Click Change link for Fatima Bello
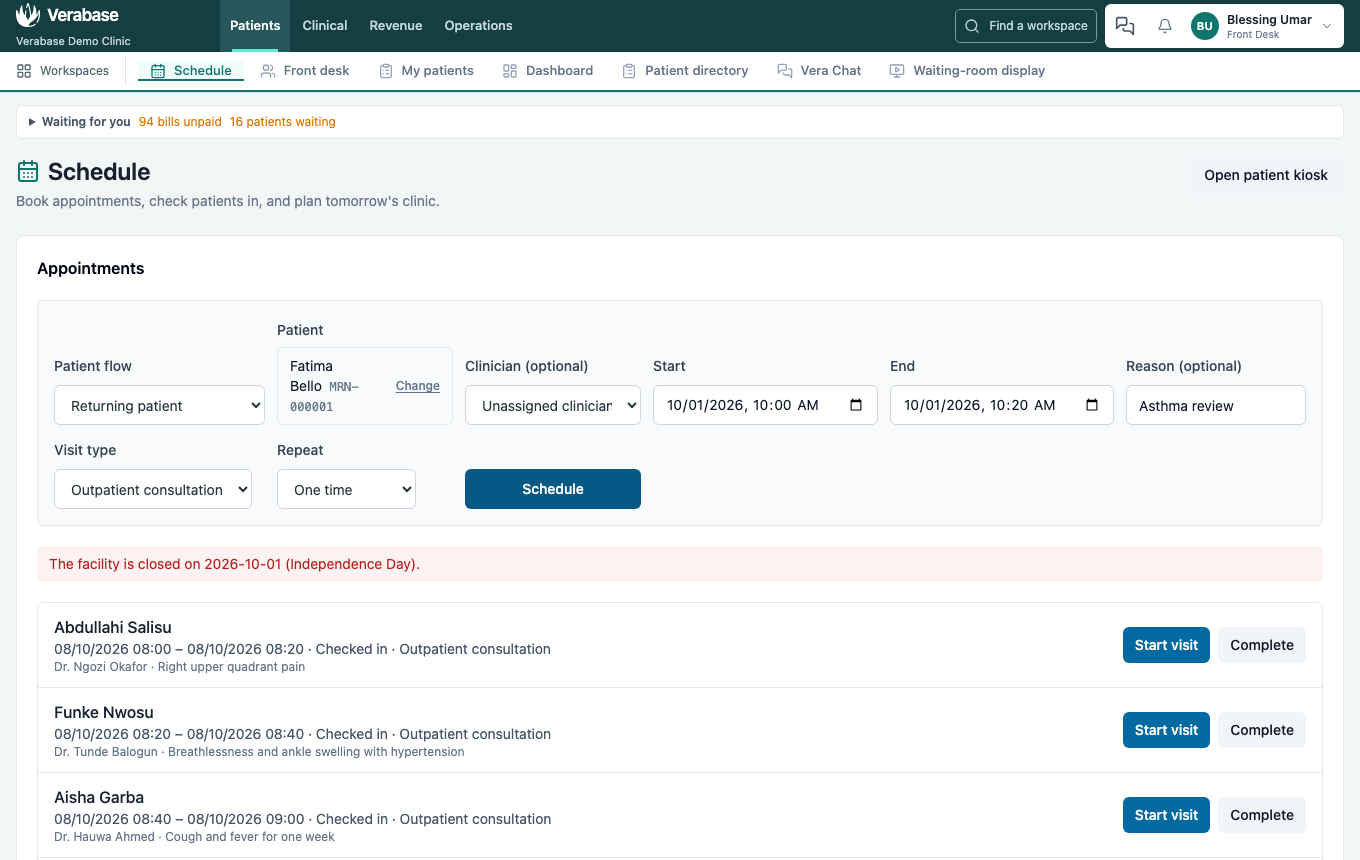This screenshot has width=1360, height=860. pos(418,386)
